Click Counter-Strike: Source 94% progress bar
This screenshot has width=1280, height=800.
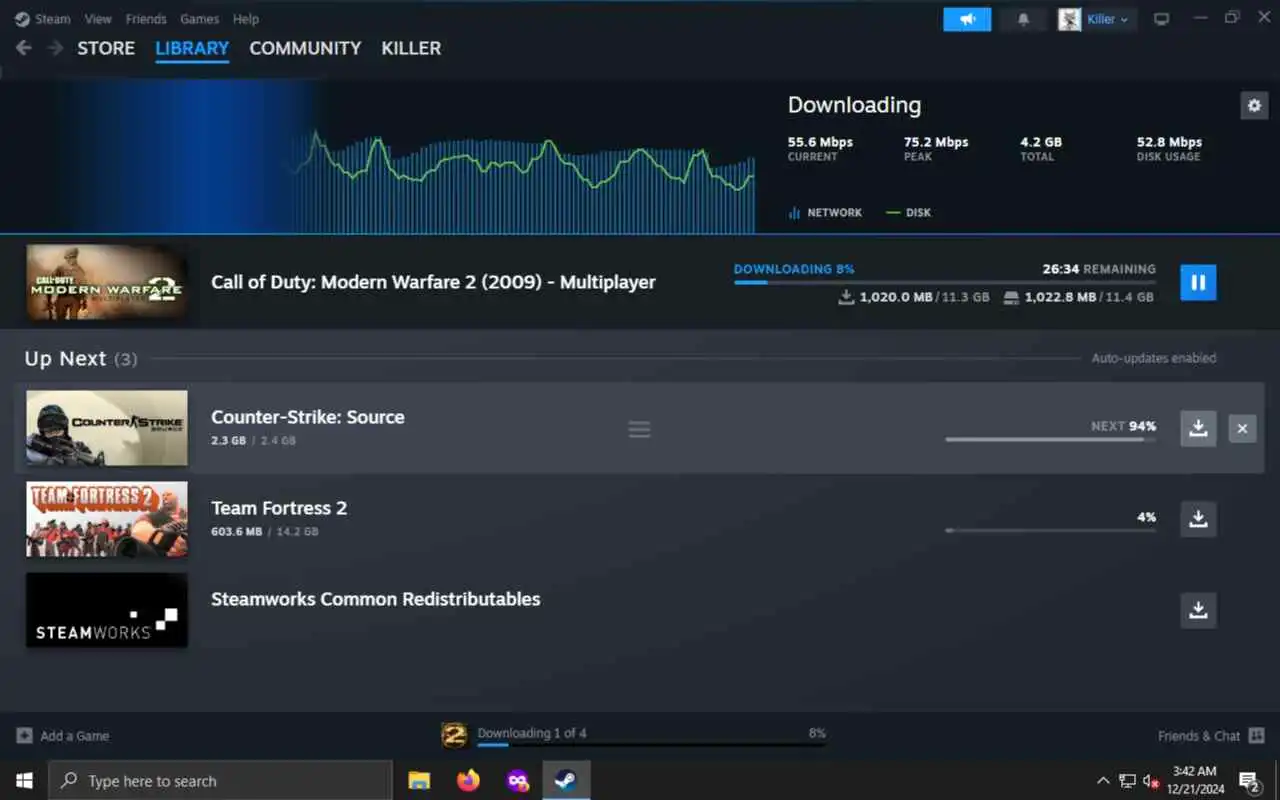pyautogui.click(x=1050, y=439)
